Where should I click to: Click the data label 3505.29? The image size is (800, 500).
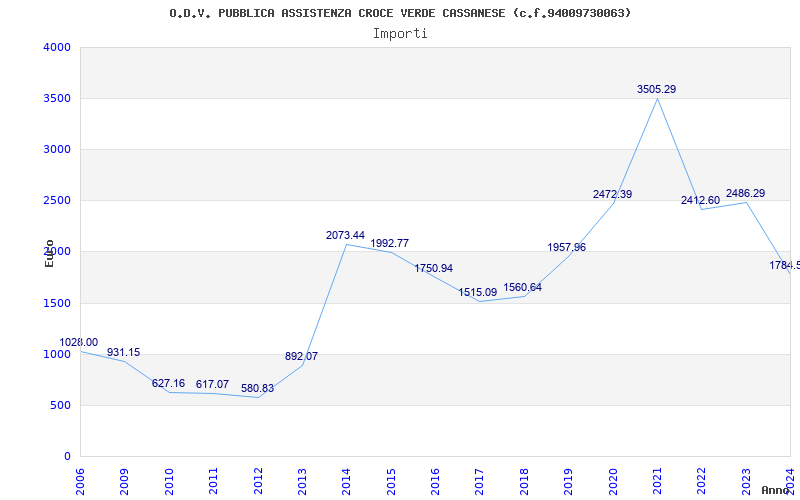point(656,89)
